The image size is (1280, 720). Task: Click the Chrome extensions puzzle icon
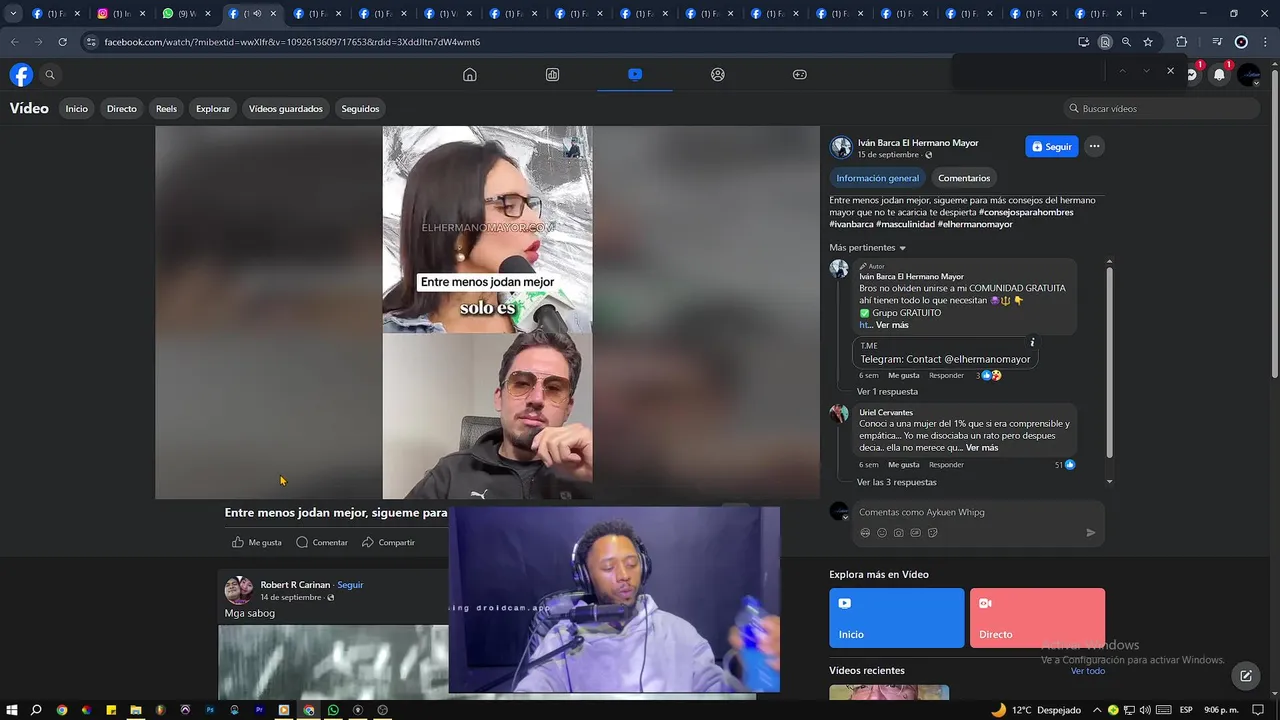click(1181, 42)
